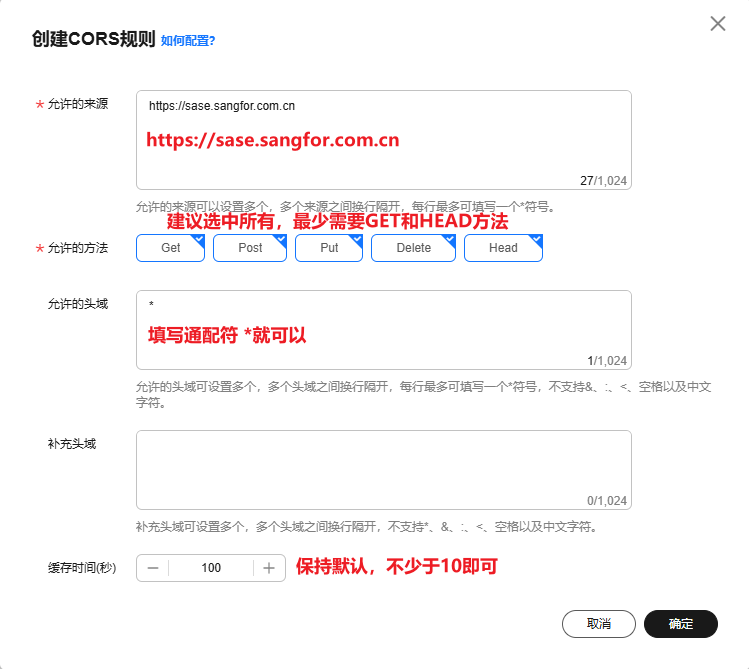Toggle the Head method option
This screenshot has width=749, height=669.
tap(503, 248)
